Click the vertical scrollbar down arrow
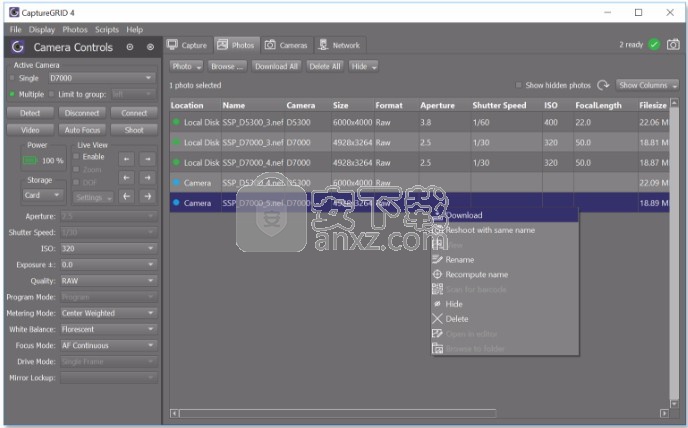This screenshot has width=688, height=428. click(x=674, y=403)
